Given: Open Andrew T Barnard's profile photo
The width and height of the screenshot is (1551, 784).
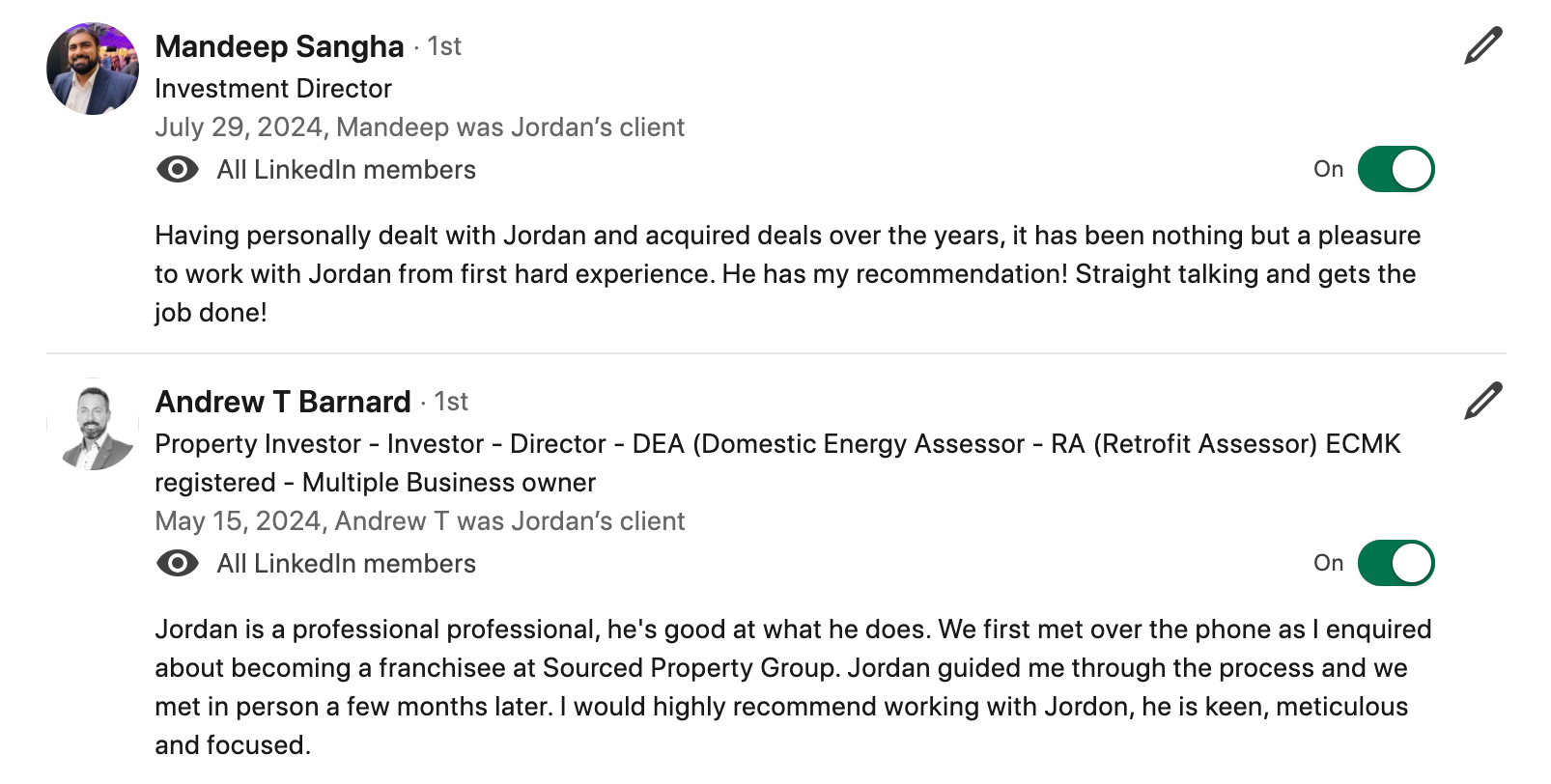Looking at the screenshot, I should 93,424.
